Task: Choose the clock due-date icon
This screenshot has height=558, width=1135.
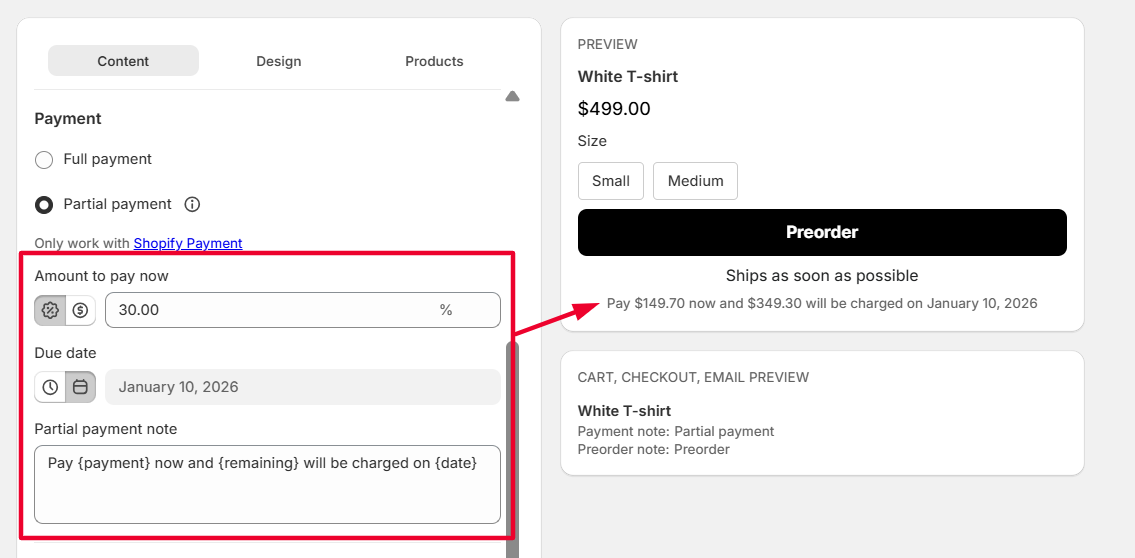Action: coord(50,387)
